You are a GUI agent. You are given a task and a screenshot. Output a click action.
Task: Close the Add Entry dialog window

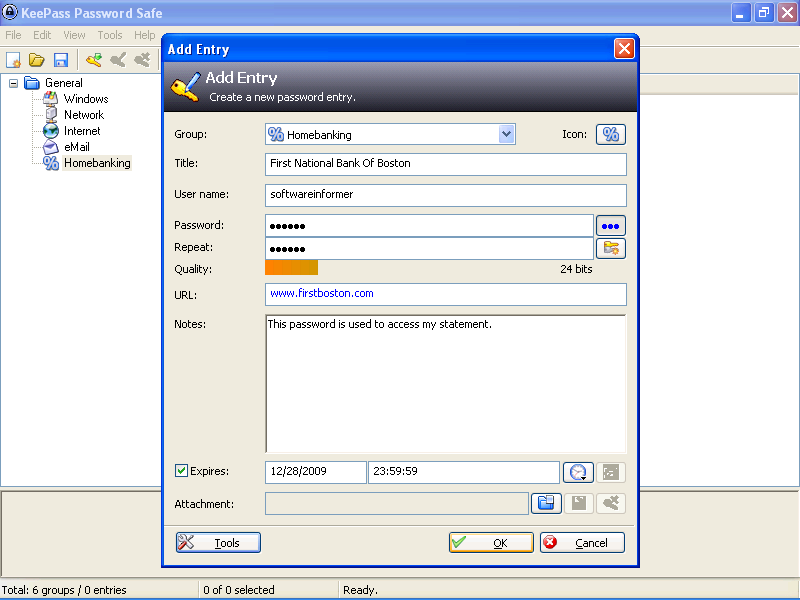click(x=624, y=49)
